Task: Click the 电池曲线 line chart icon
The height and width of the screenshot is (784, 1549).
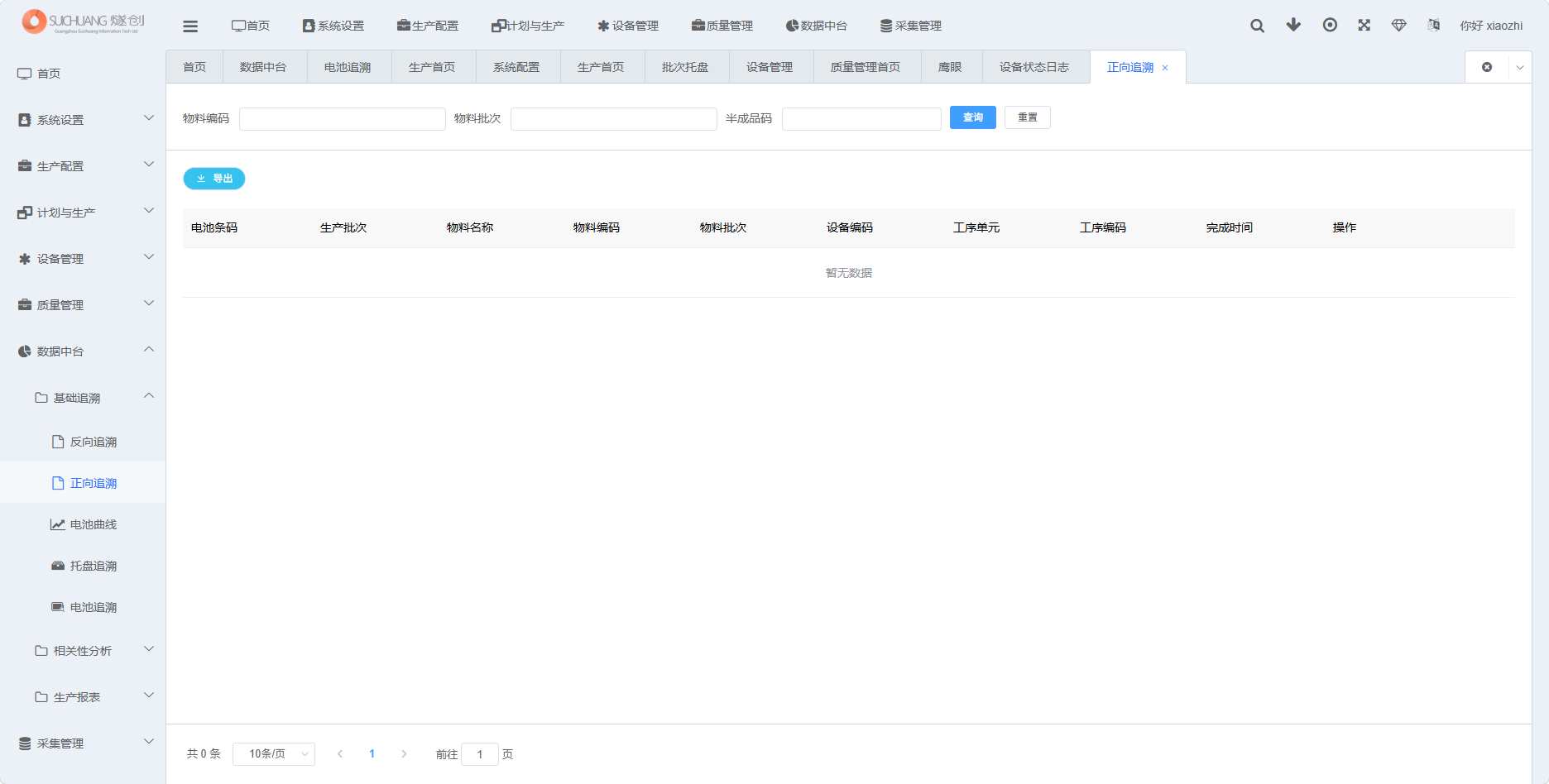Action: coord(58,524)
